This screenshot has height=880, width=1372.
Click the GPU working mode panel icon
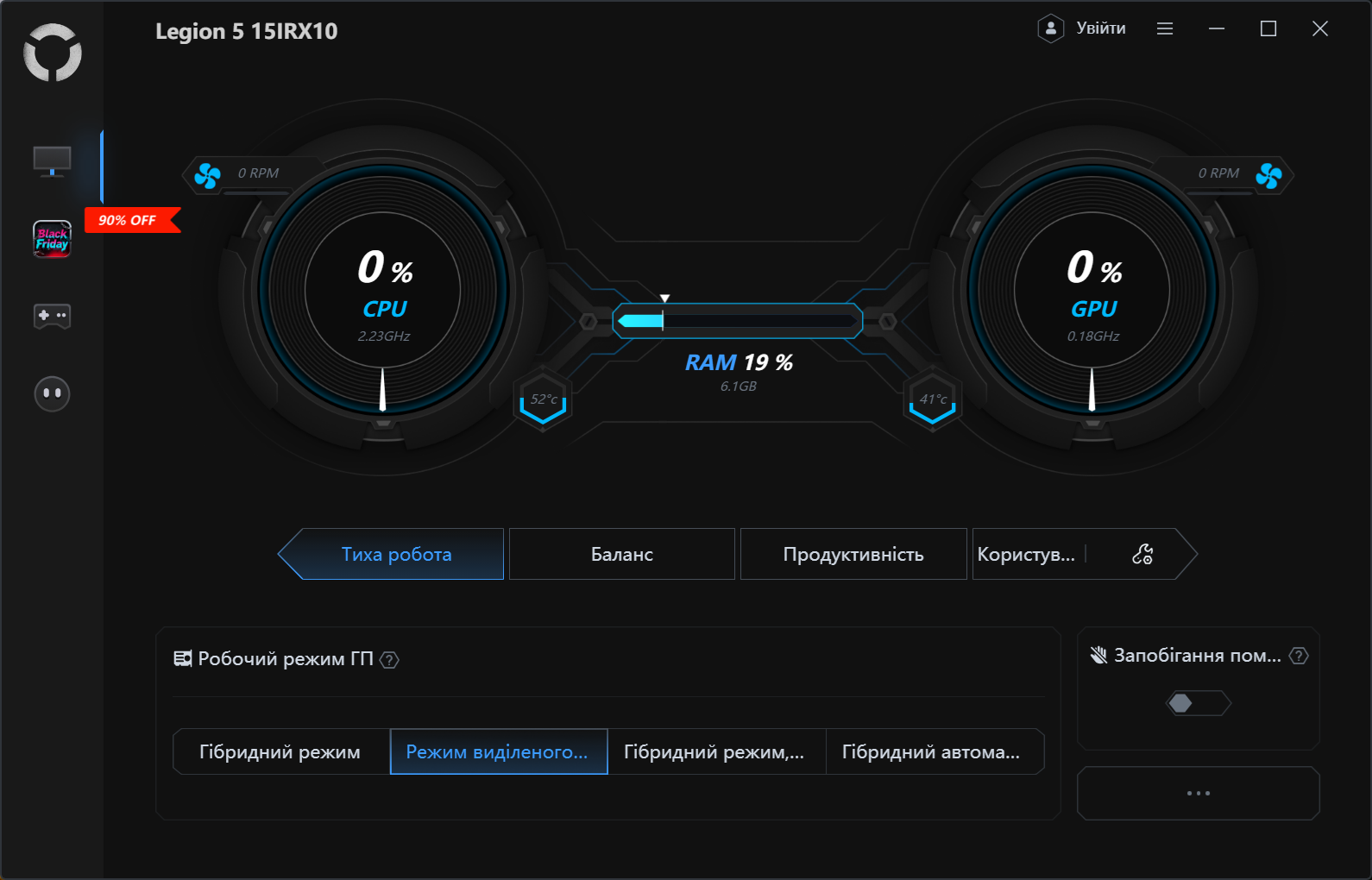pos(183,659)
